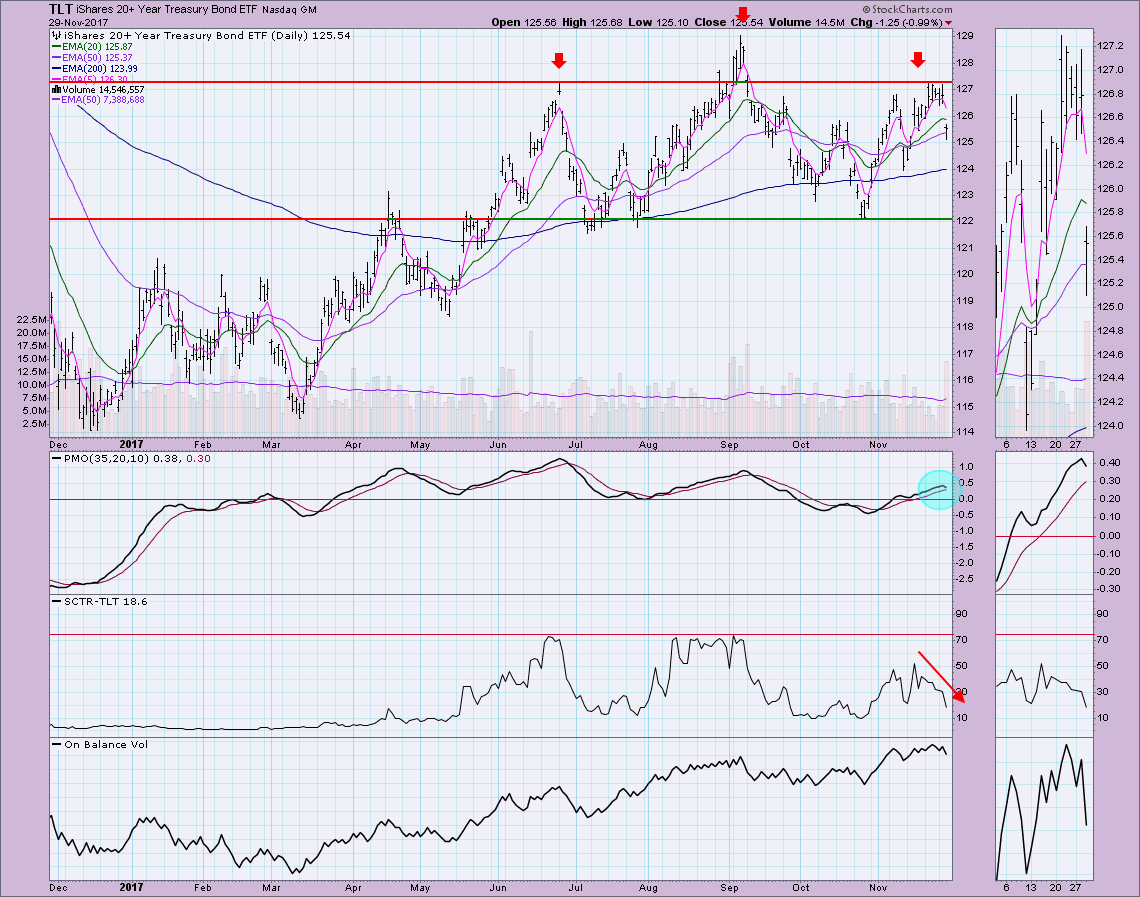Select the "Low 125.10" header value
The height and width of the screenshot is (897, 1140).
pos(658,23)
